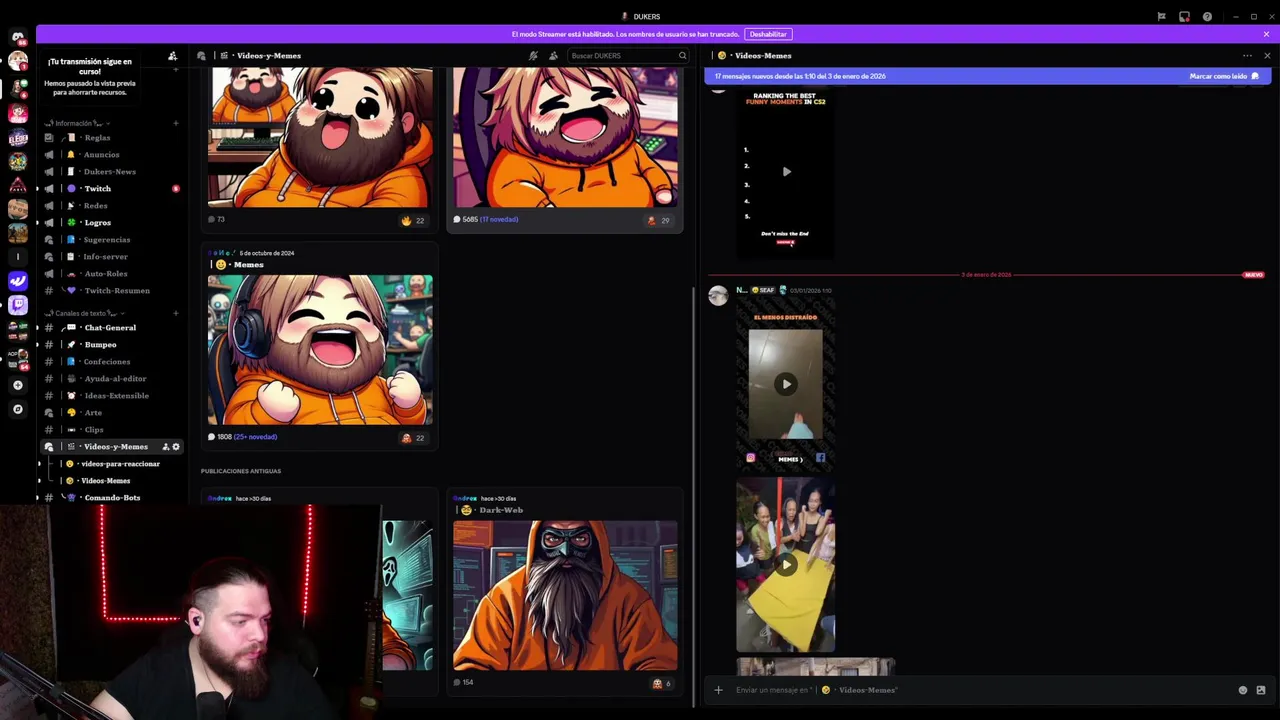The image size is (1280, 720).
Task: Click attachment plus icon in message bar
Action: point(718,690)
